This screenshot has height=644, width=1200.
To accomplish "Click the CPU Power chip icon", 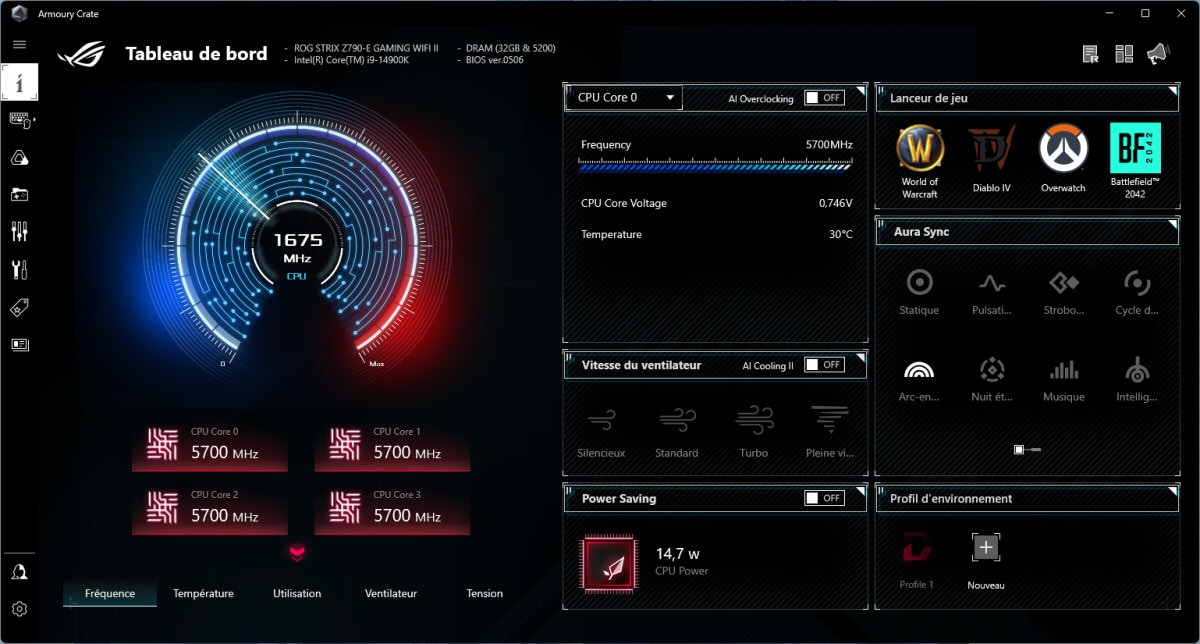I will (x=610, y=563).
